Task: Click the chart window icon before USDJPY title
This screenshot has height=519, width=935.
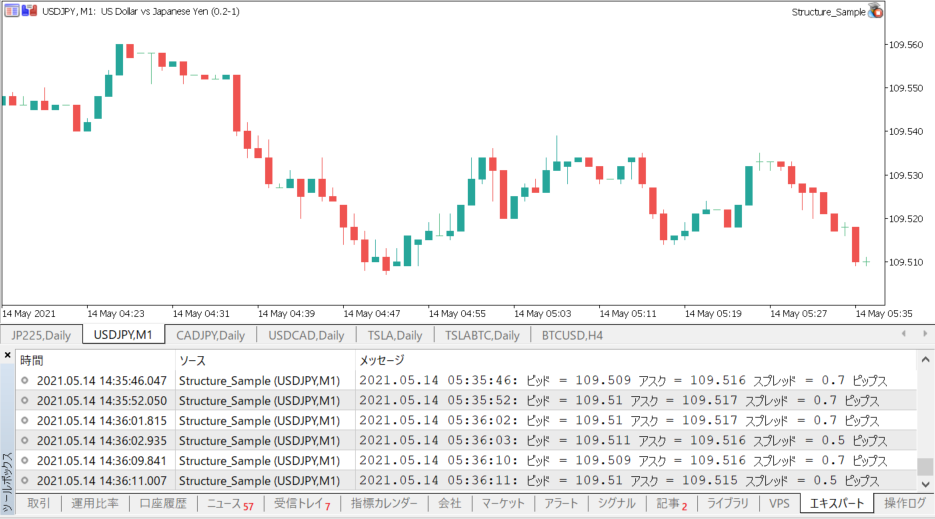Action: (x=10, y=11)
